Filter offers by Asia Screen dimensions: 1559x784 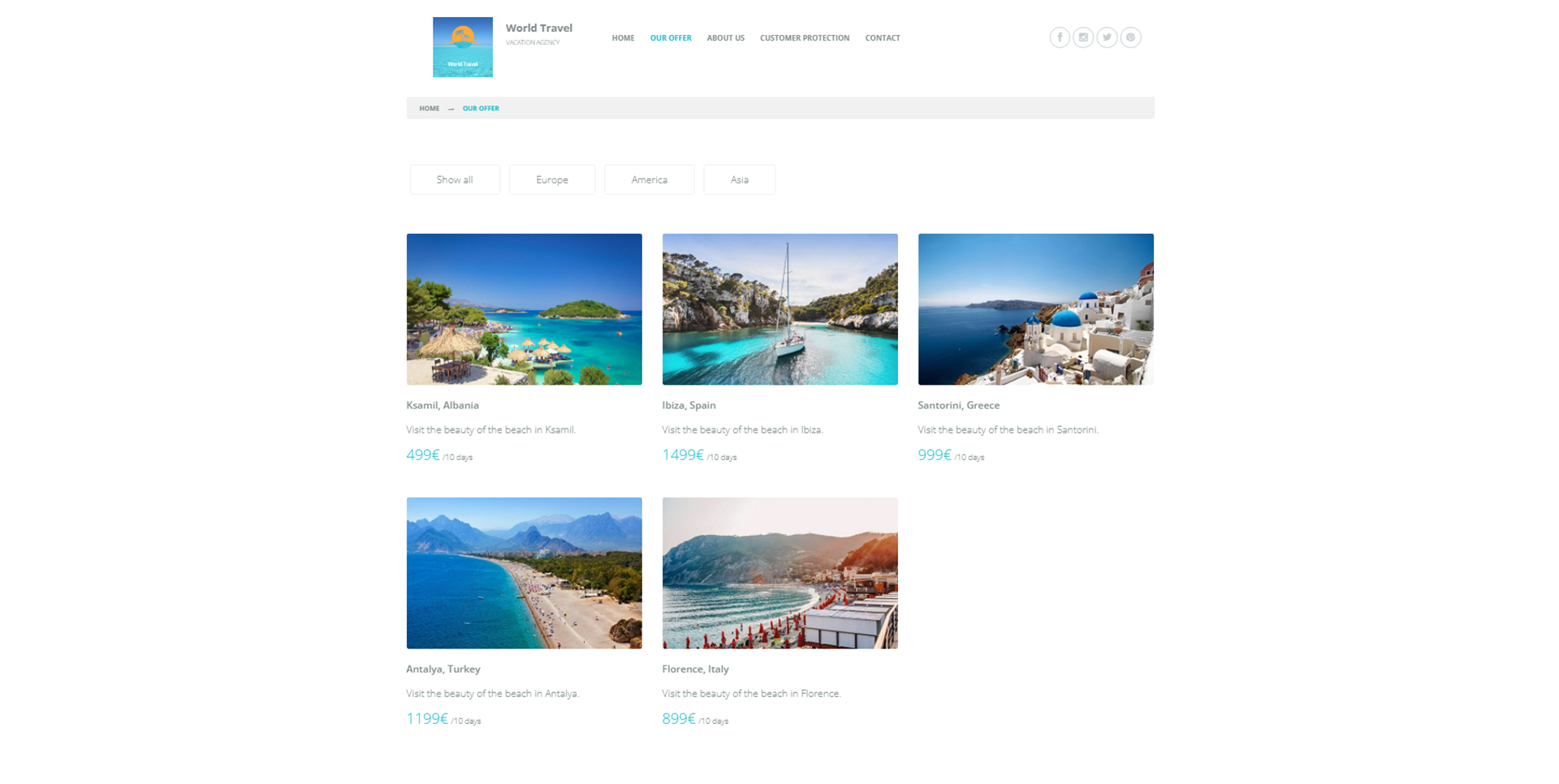[x=739, y=179]
